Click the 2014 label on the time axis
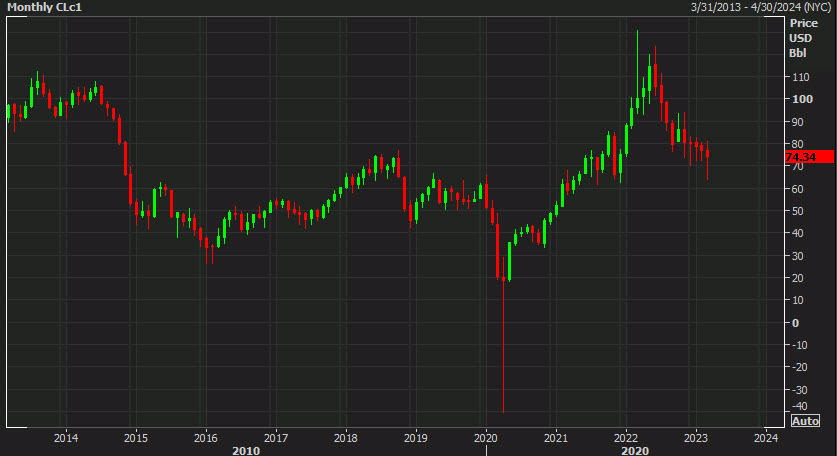 click(x=66, y=438)
